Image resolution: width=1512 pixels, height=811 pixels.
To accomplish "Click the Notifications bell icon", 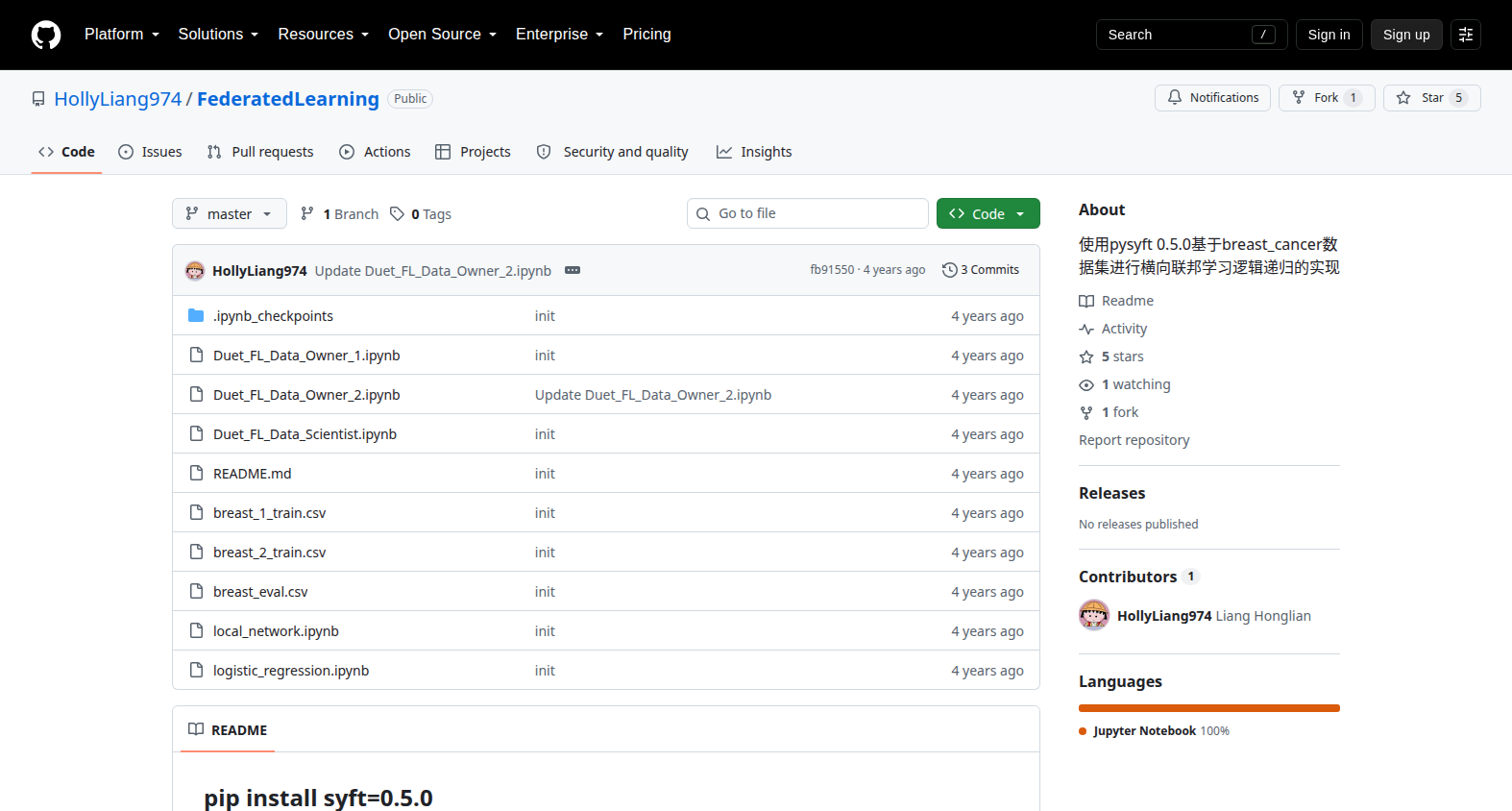I will tap(1175, 98).
